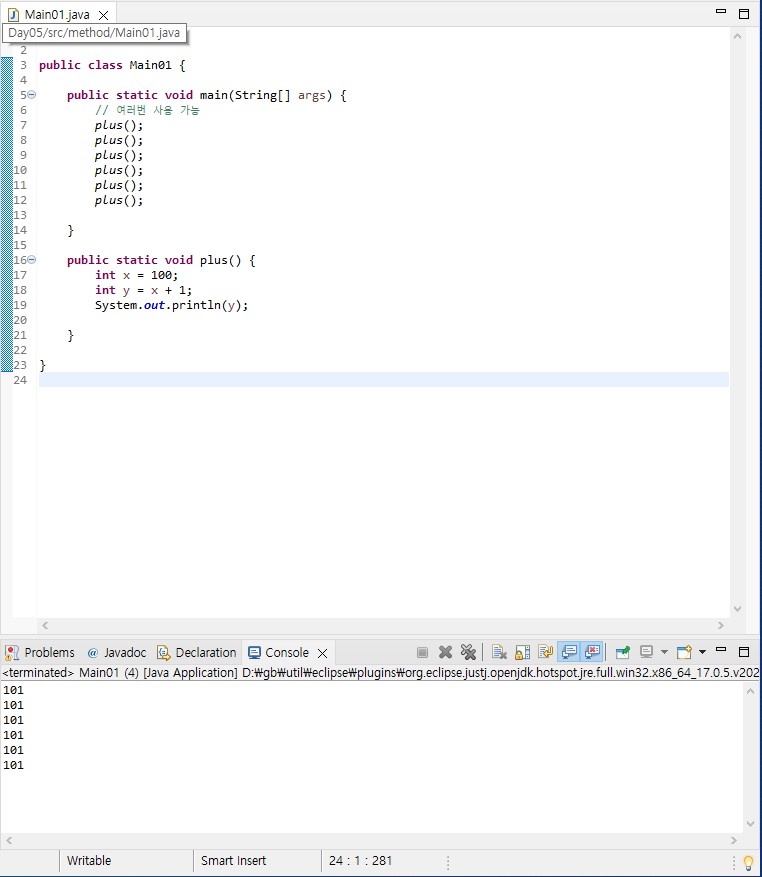762x877 pixels.
Task: Minimize the editor area
Action: click(721, 11)
